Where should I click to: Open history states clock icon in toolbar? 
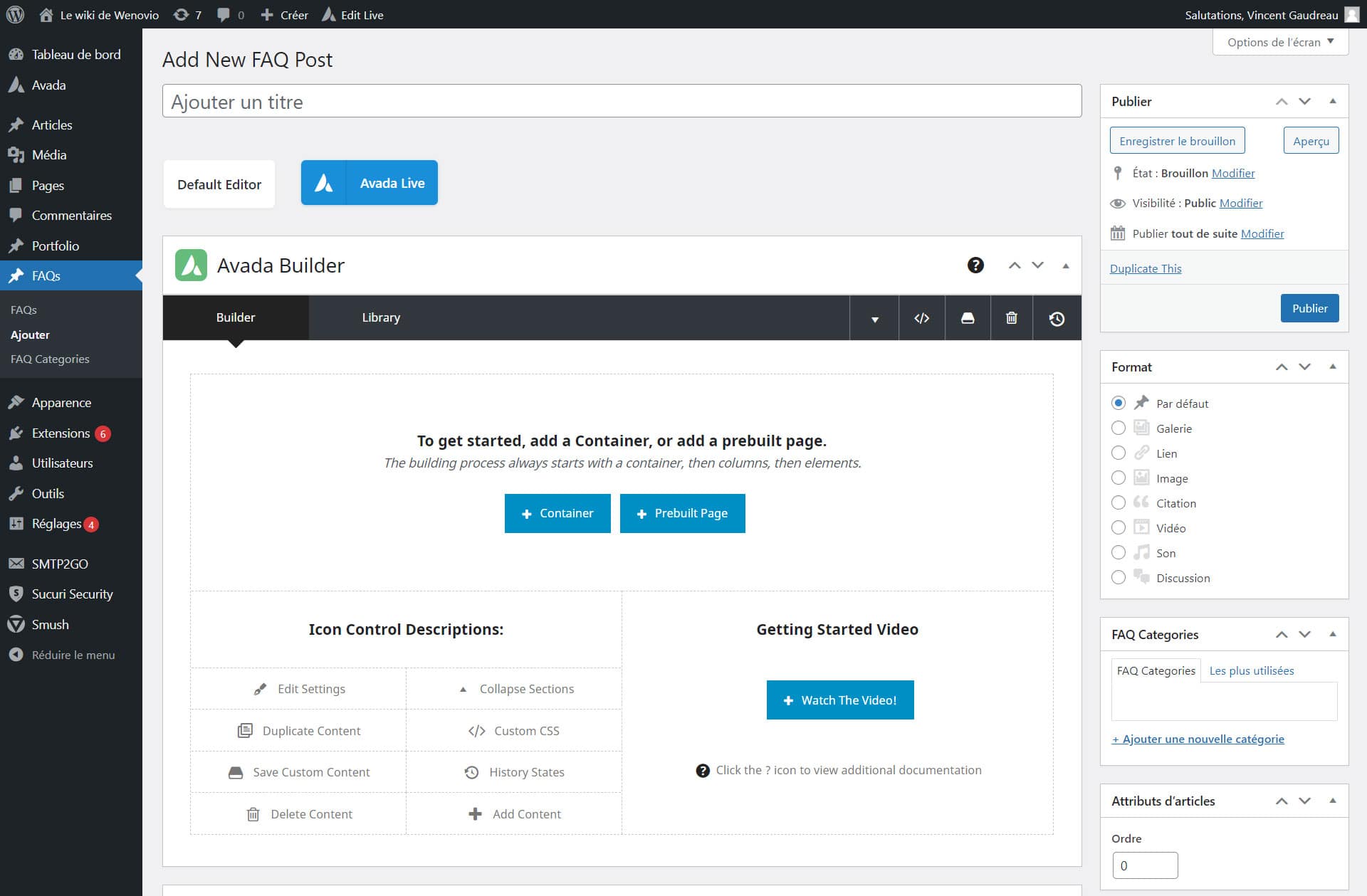1057,318
